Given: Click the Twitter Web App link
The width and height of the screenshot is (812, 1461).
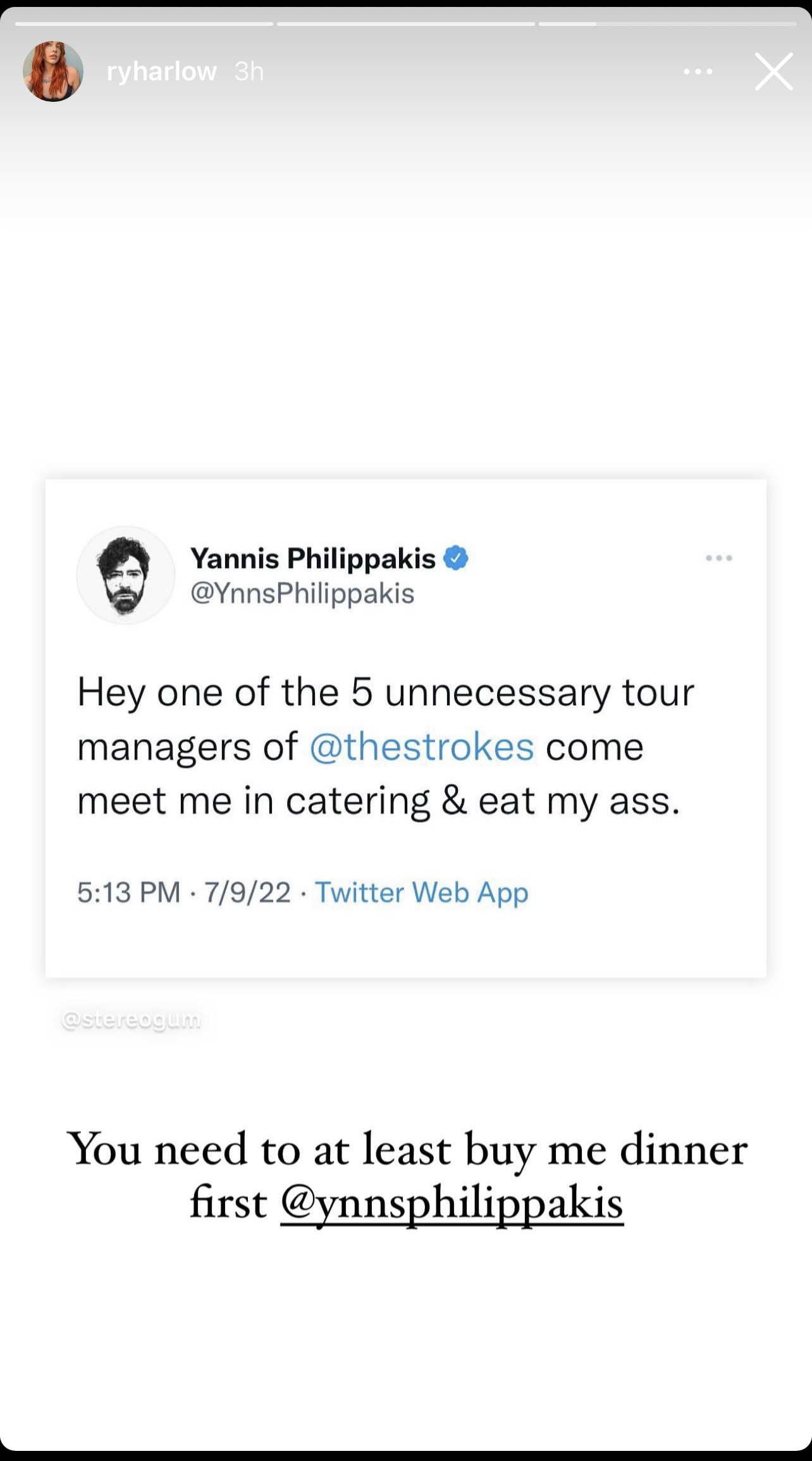Looking at the screenshot, I should pyautogui.click(x=422, y=892).
